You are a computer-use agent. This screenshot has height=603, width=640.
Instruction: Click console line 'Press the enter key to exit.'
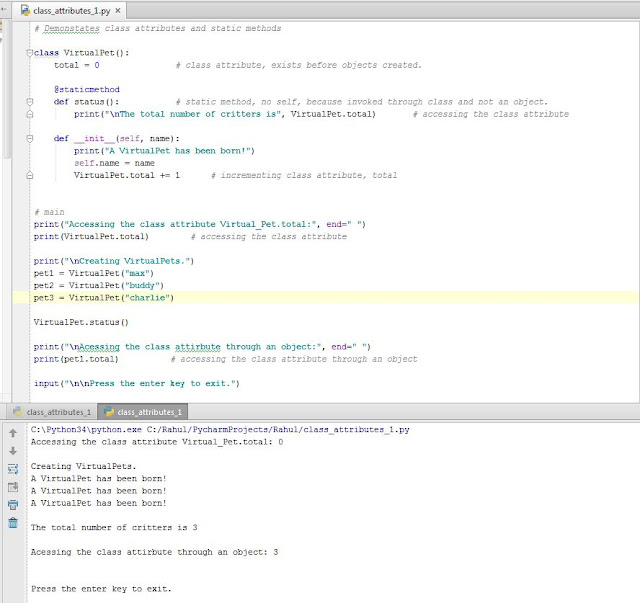(101, 589)
